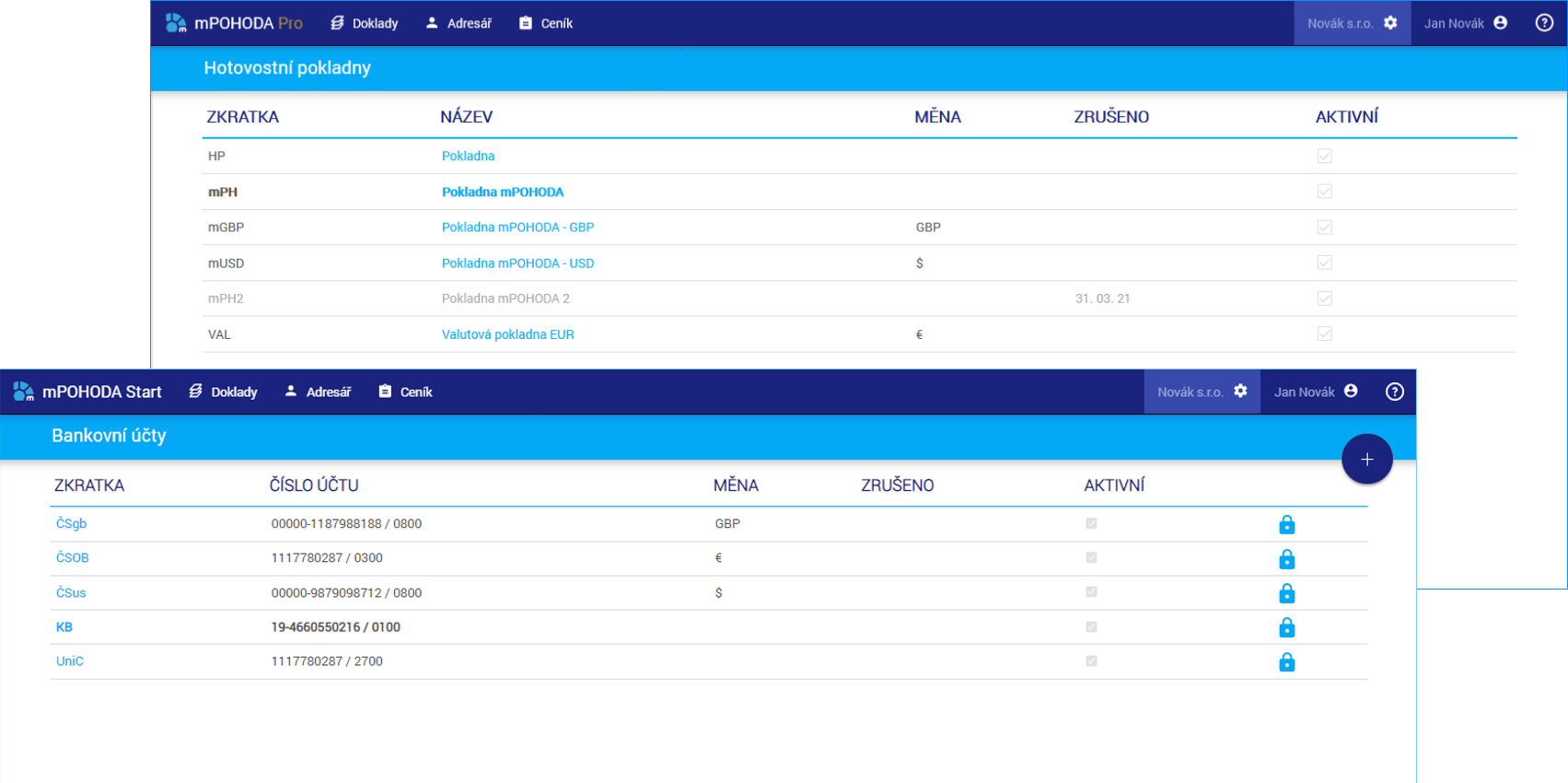Toggle active checkbox for mUSD cash register
The height and width of the screenshot is (783, 1568).
1325,263
